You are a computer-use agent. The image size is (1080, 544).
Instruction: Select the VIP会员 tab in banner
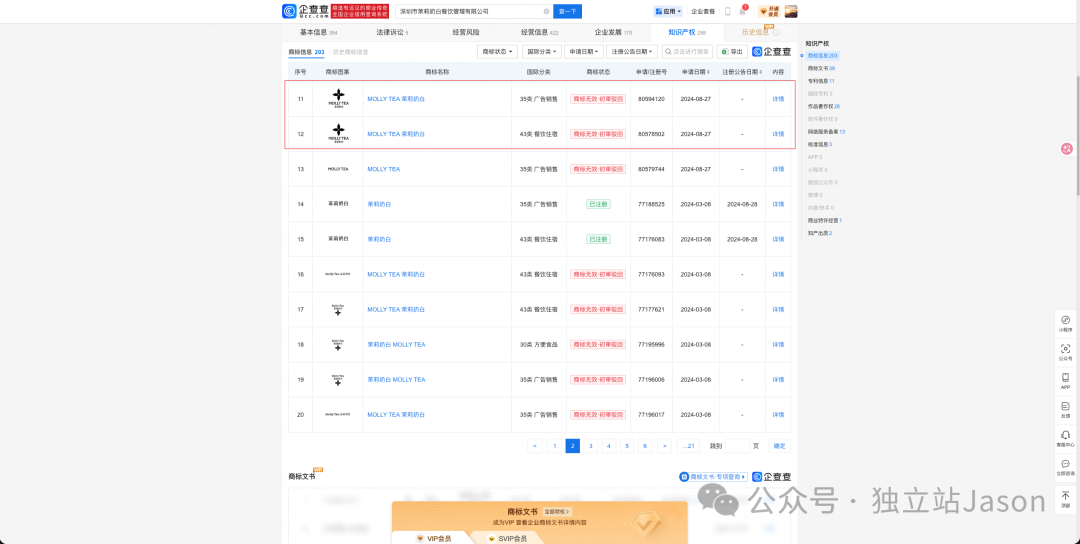click(x=433, y=538)
